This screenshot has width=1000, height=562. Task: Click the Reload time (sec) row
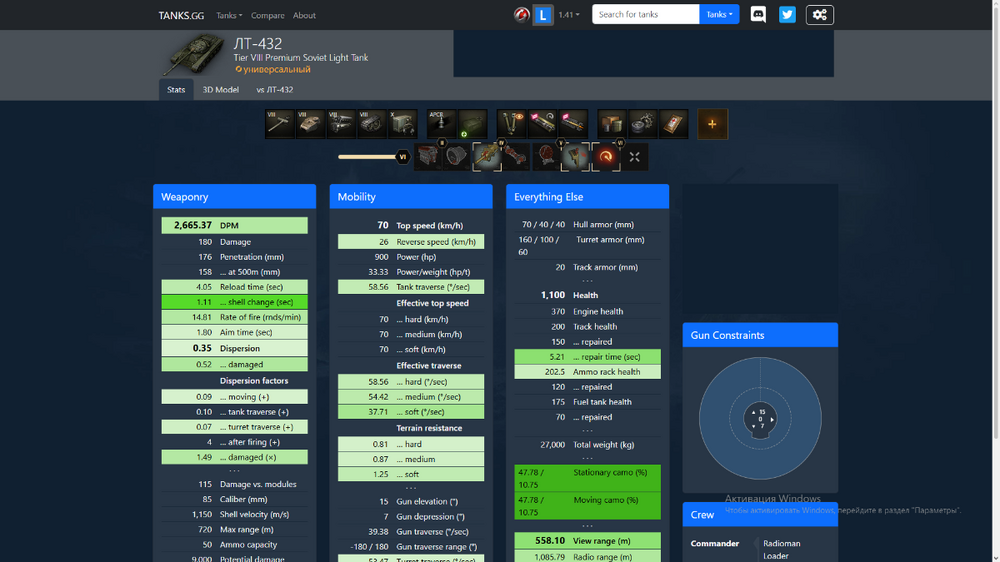pos(234,287)
